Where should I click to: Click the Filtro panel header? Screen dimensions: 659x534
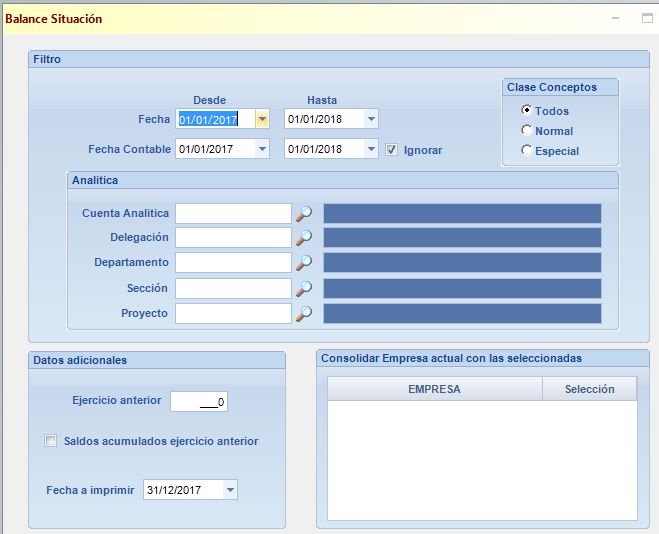point(339,59)
